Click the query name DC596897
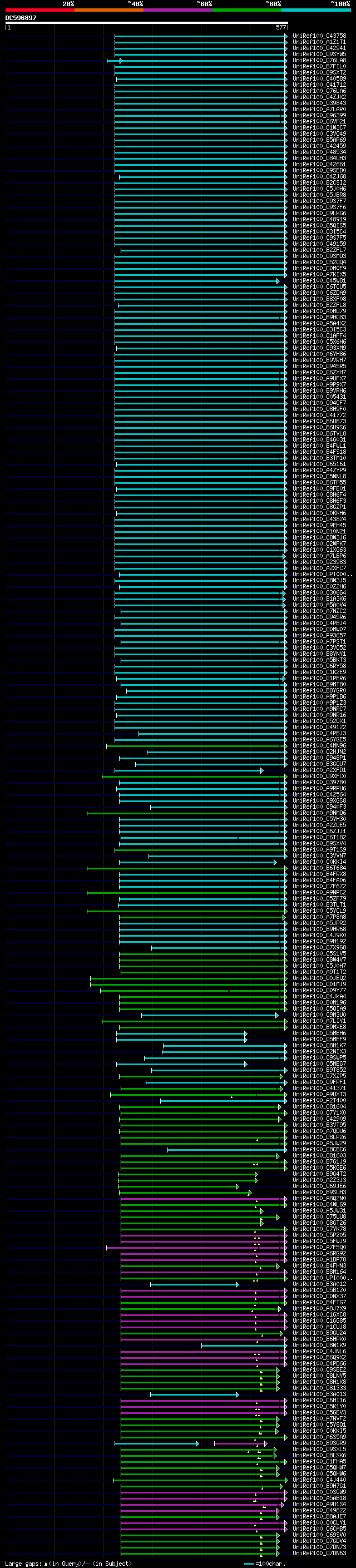Image resolution: width=356 pixels, height=1568 pixels. pyautogui.click(x=21, y=18)
